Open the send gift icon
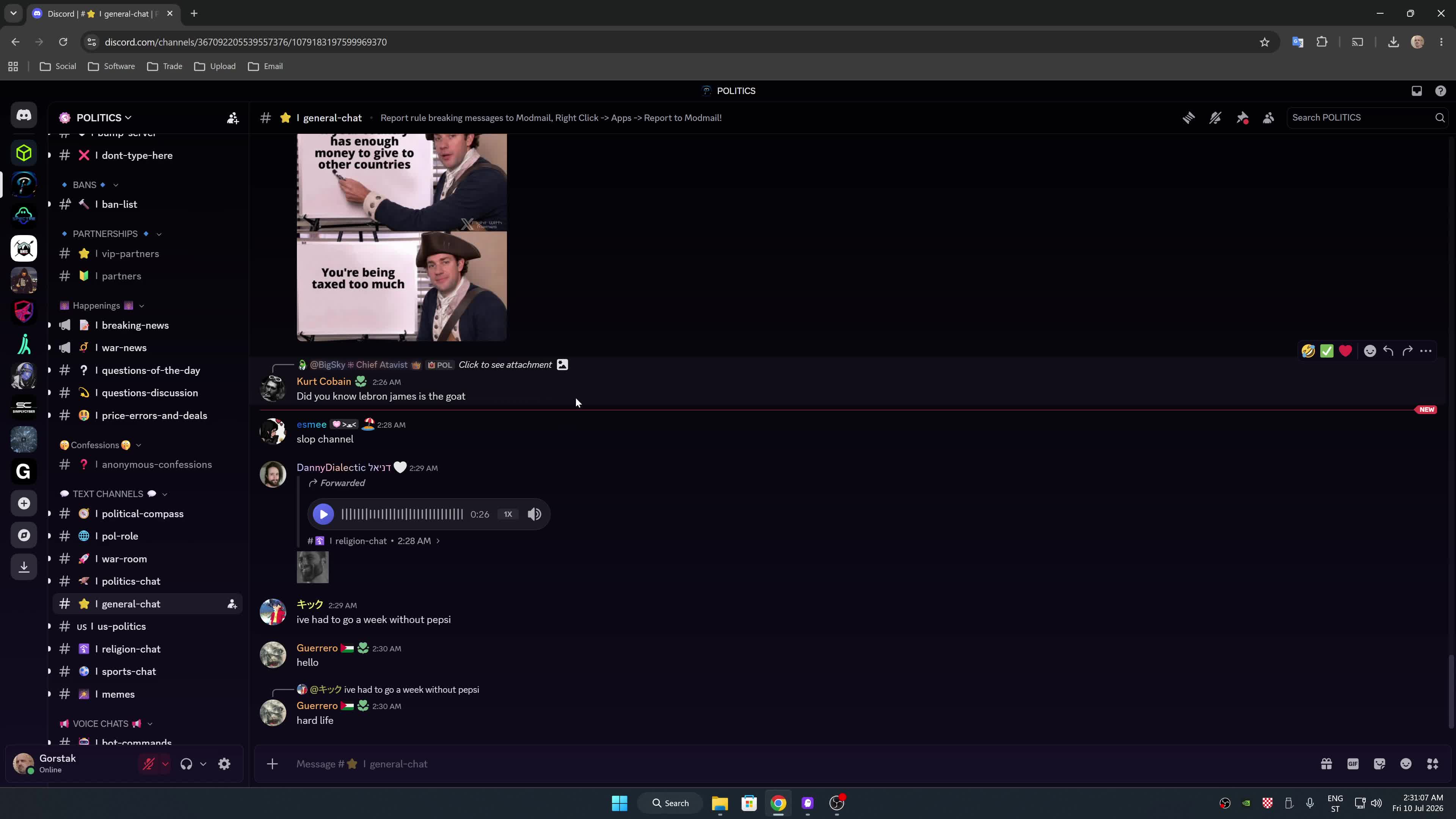This screenshot has height=819, width=1456. pyautogui.click(x=1327, y=764)
